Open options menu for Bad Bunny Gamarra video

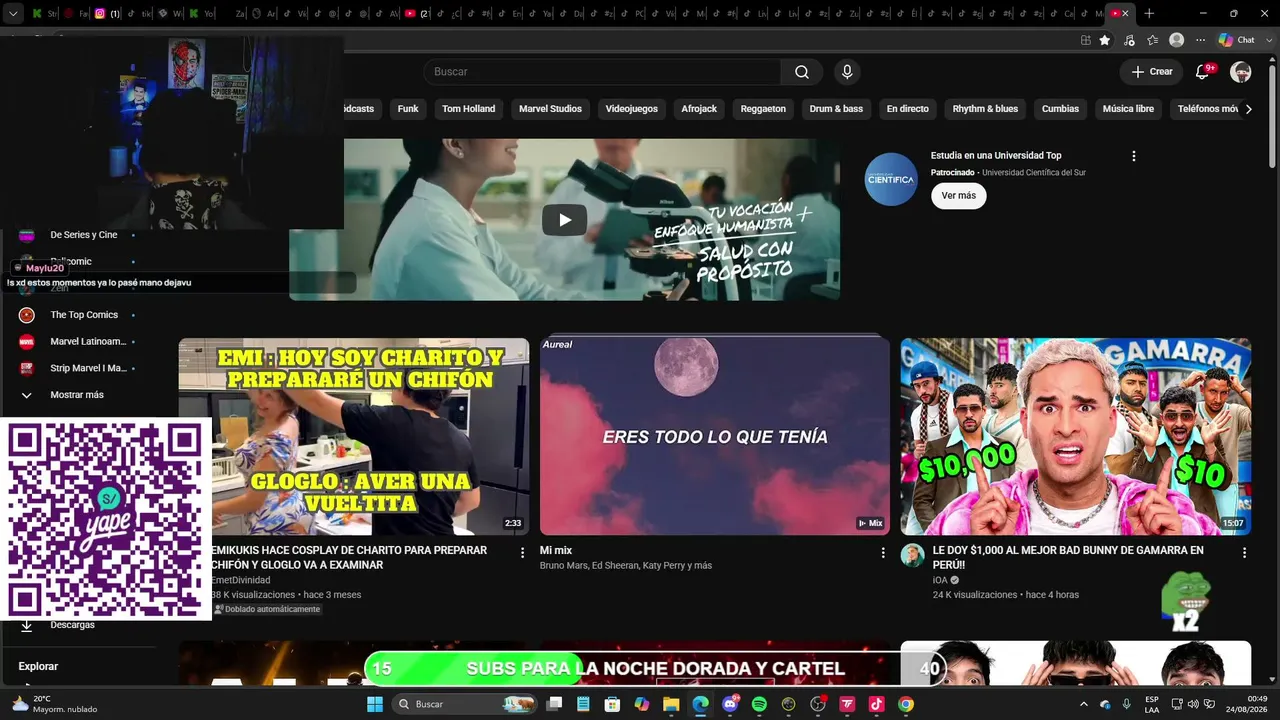1244,552
